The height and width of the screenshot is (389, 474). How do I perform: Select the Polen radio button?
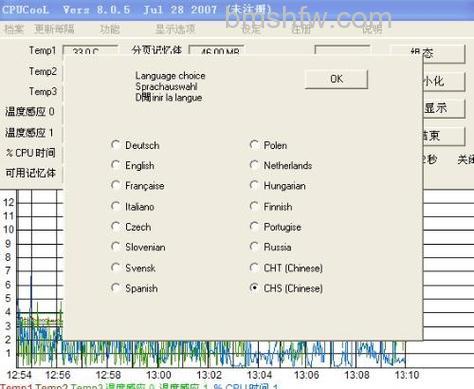pos(268,145)
